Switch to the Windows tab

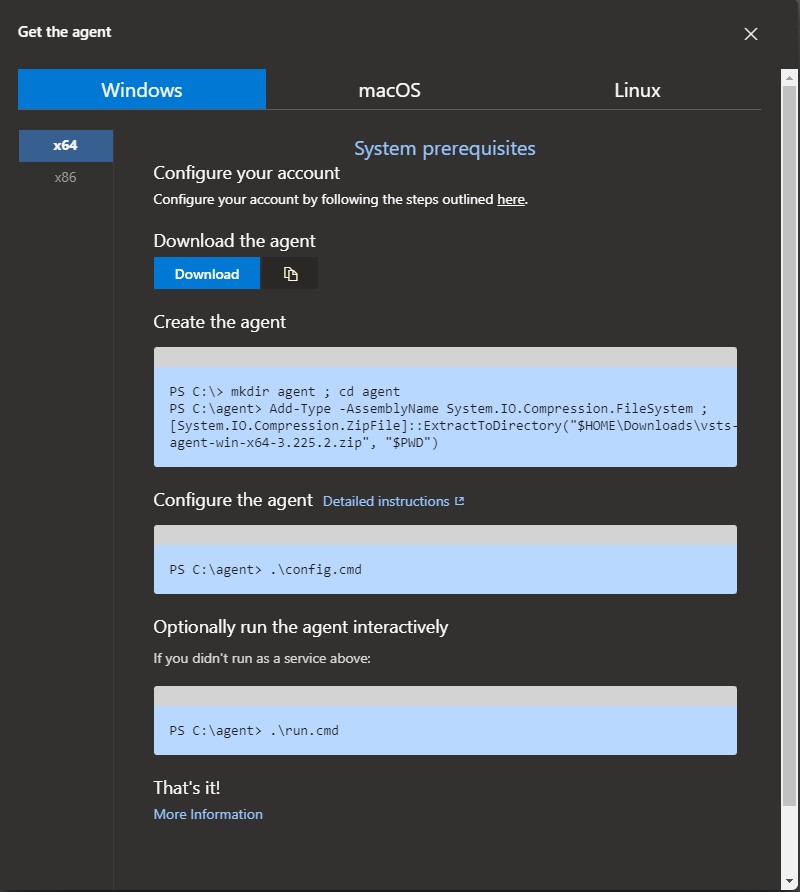(x=142, y=89)
